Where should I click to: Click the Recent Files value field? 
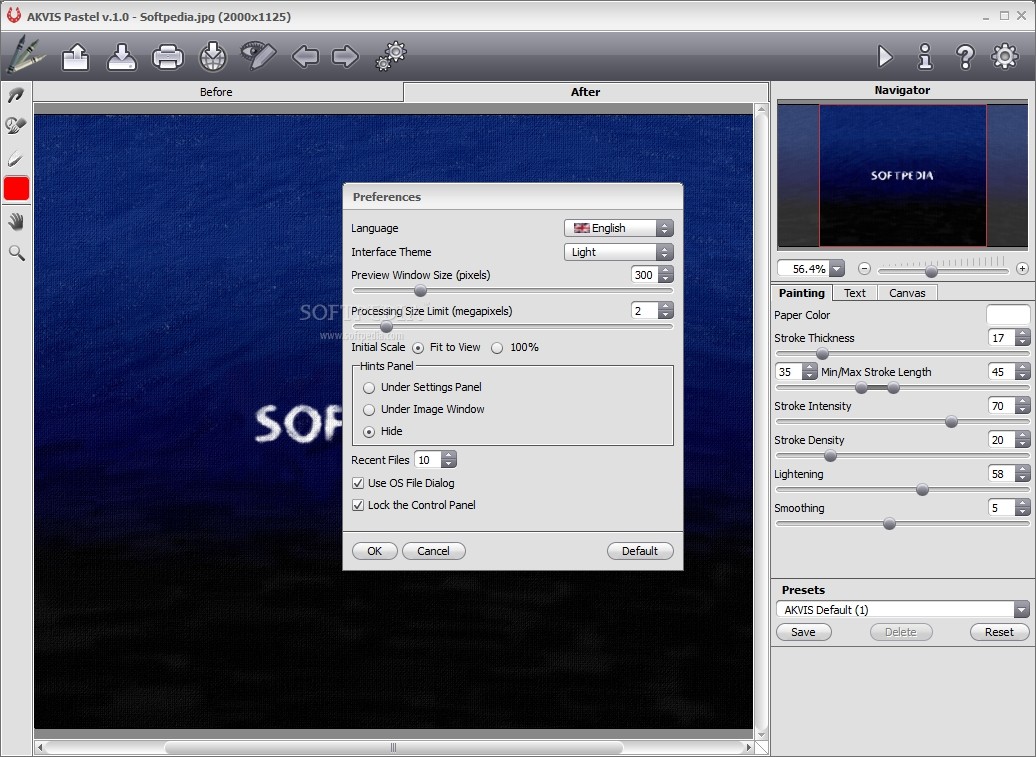pos(427,460)
